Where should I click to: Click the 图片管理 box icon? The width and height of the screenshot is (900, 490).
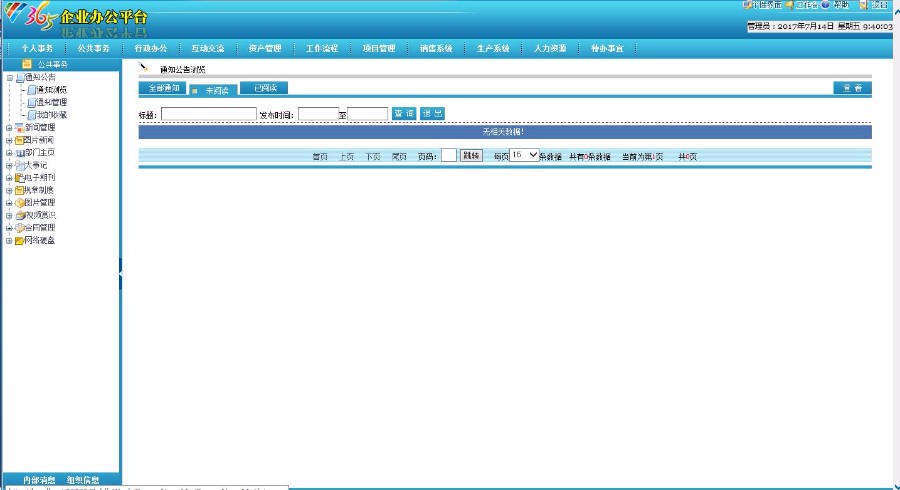(x=20, y=203)
